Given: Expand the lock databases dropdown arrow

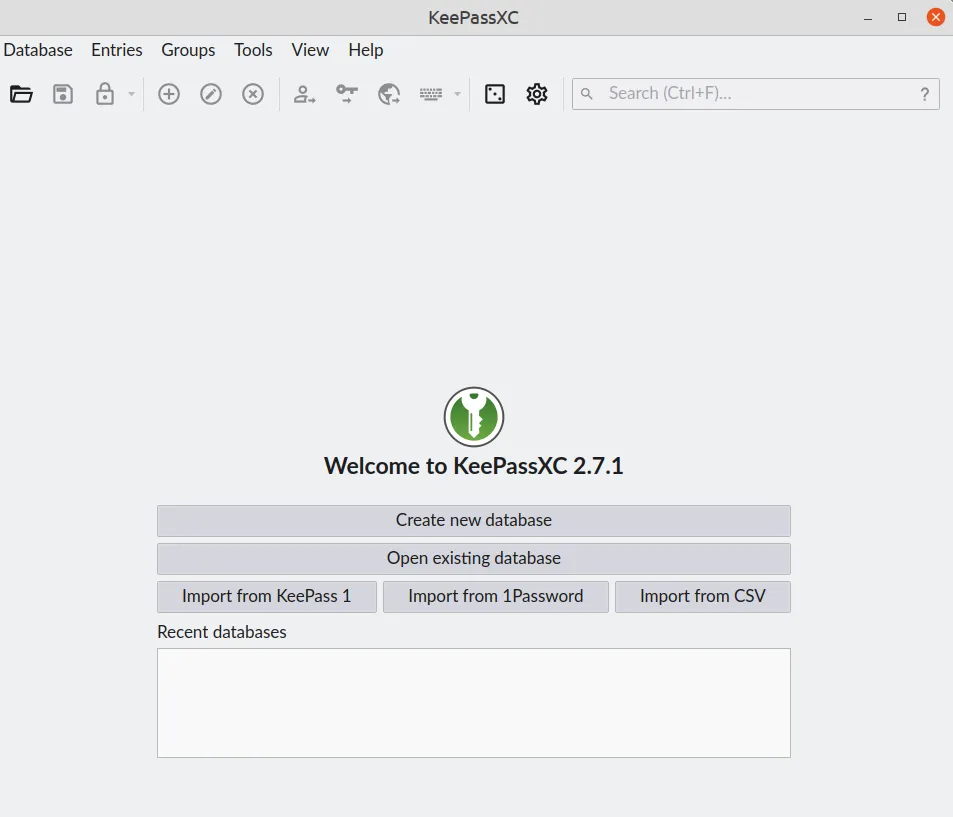Looking at the screenshot, I should tap(130, 93).
